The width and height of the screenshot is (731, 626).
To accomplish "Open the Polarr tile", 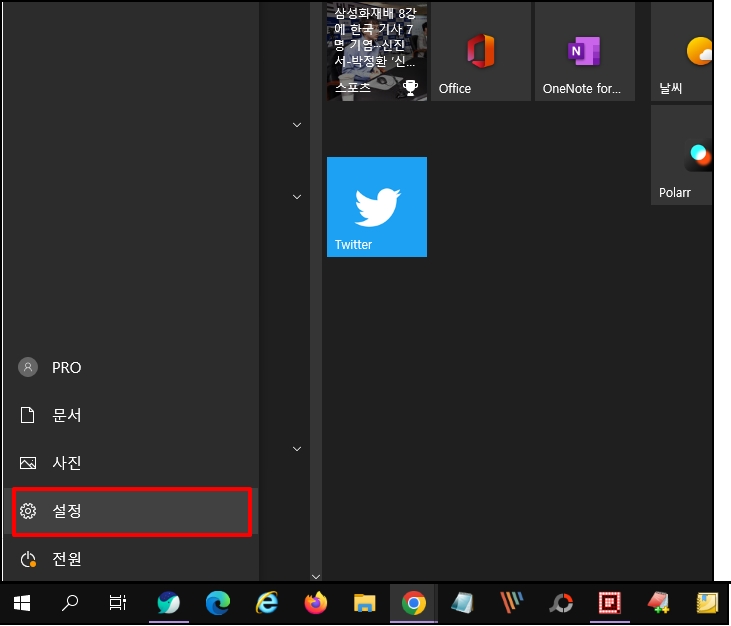I will click(x=682, y=155).
